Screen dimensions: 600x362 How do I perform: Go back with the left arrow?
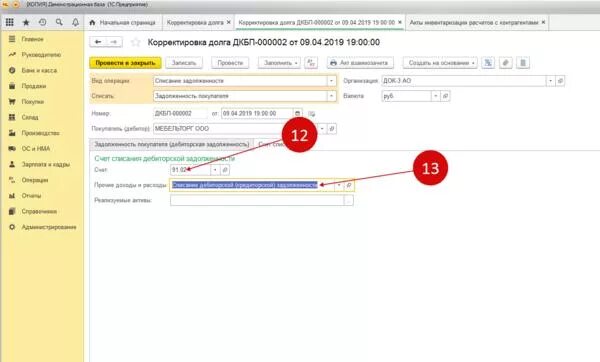point(98,42)
